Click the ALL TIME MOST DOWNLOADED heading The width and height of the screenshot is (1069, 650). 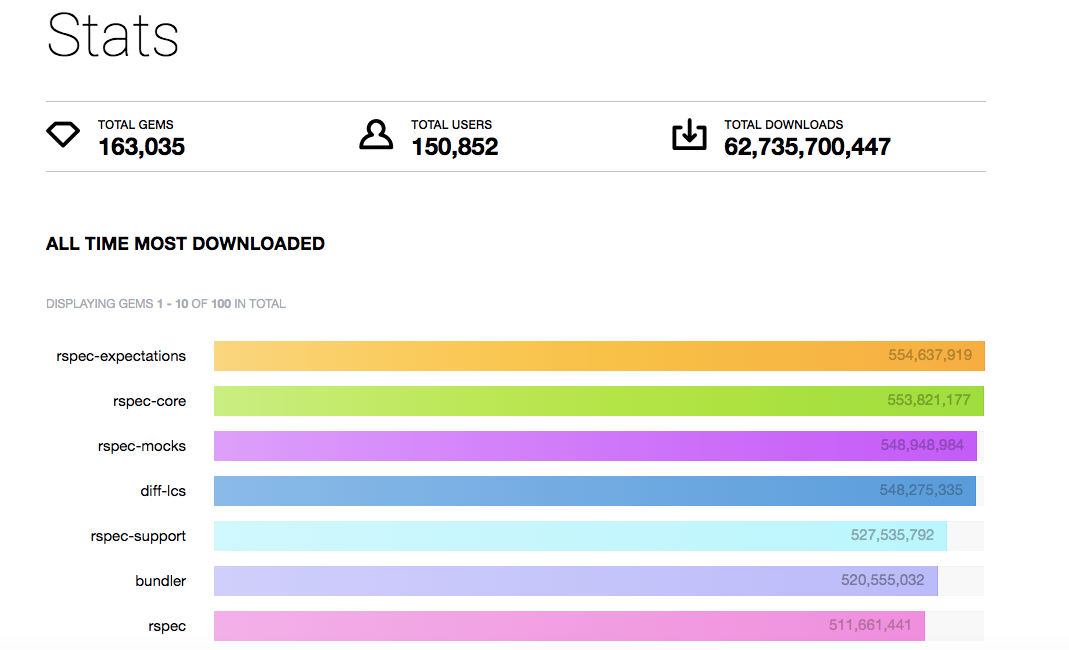185,243
